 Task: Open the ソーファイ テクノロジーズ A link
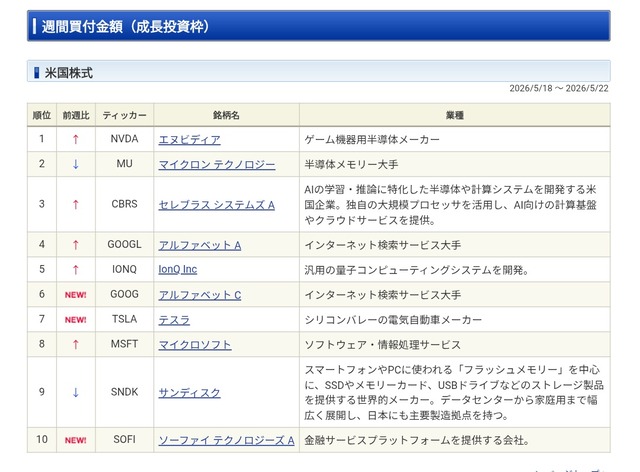click(x=226, y=440)
